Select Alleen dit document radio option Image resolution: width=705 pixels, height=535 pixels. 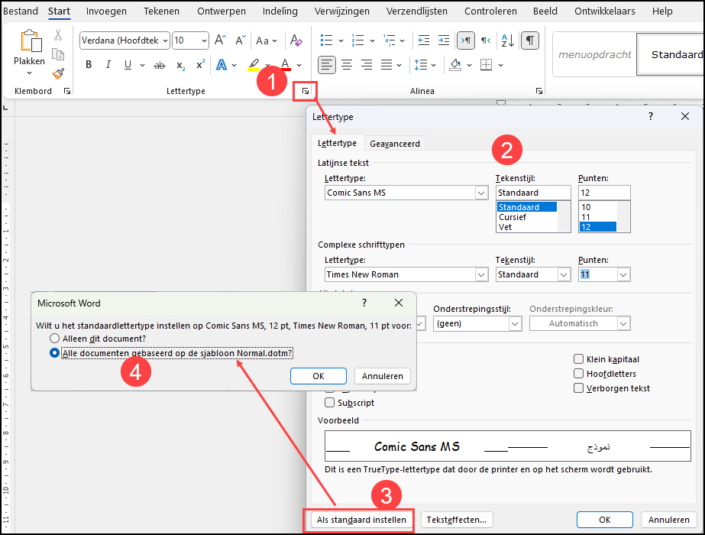tap(54, 338)
